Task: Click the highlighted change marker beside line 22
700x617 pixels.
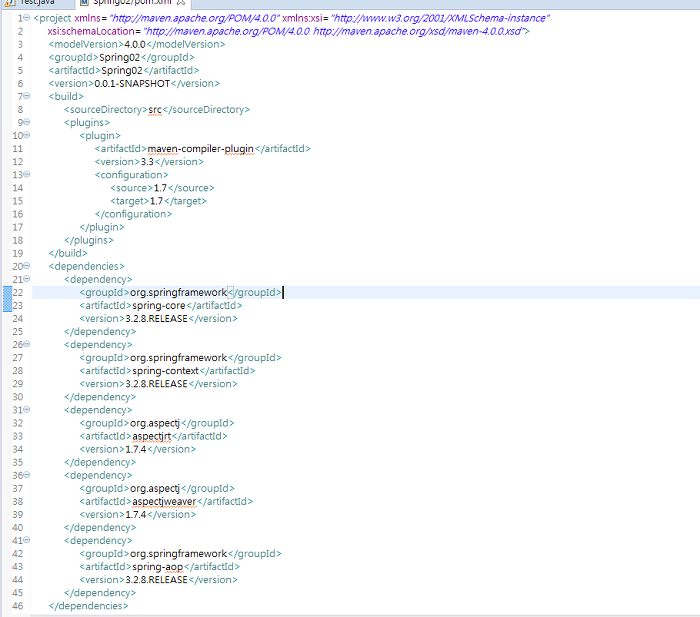Action: tap(7, 299)
